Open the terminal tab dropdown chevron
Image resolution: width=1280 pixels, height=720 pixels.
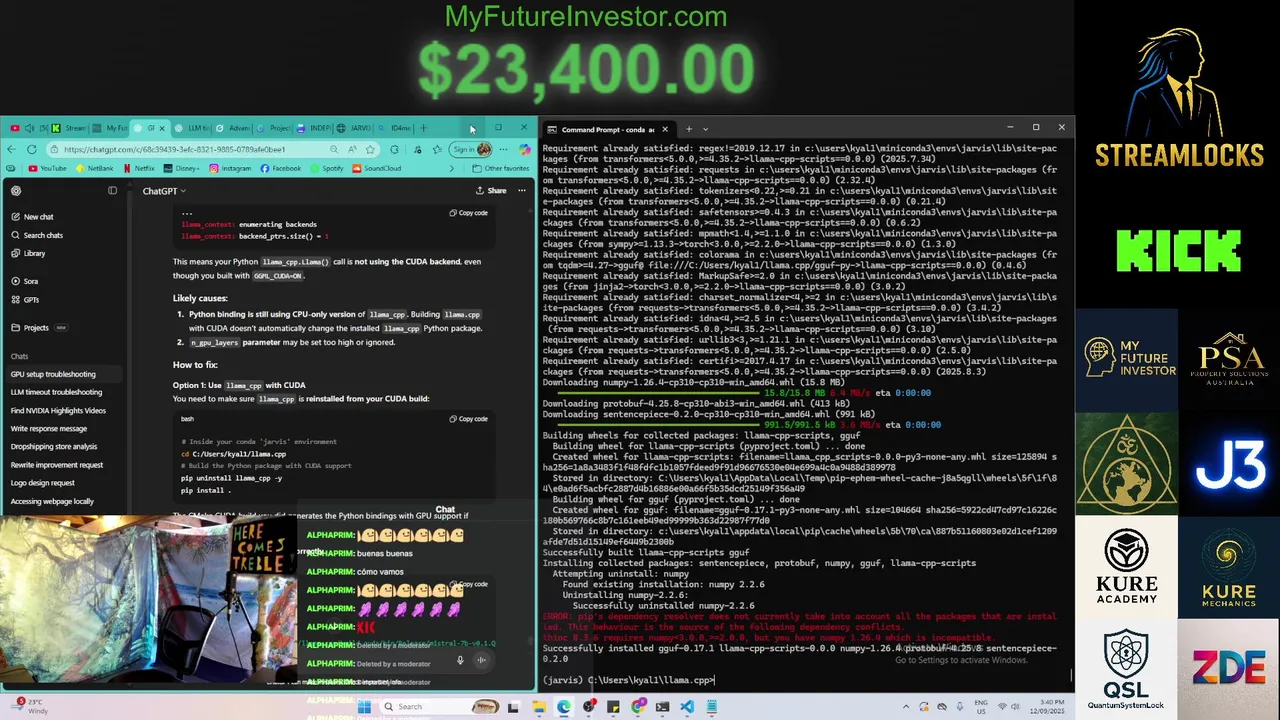click(x=705, y=129)
